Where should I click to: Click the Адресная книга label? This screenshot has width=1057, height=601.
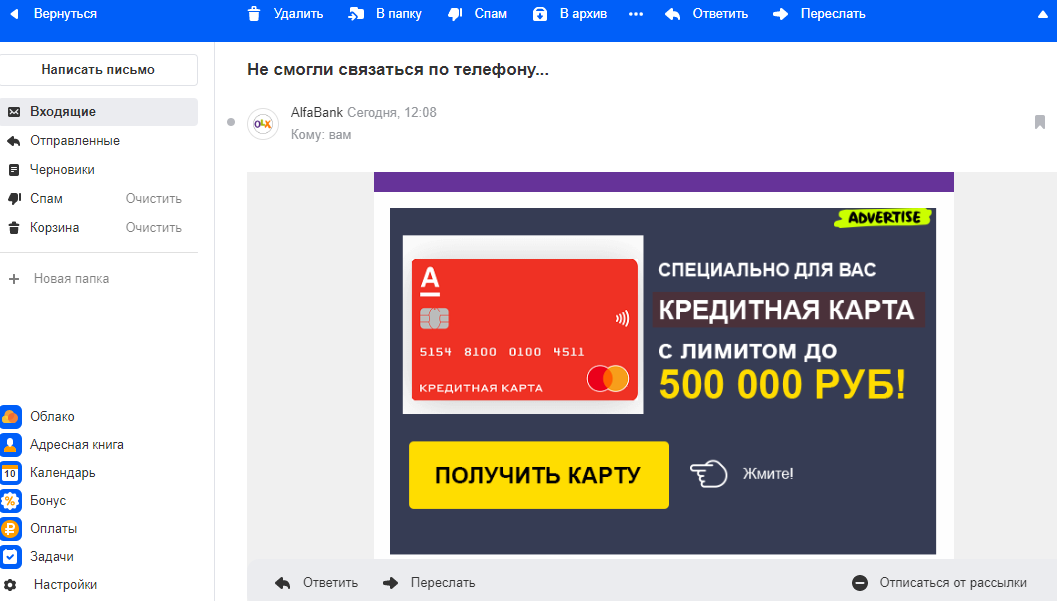point(77,445)
